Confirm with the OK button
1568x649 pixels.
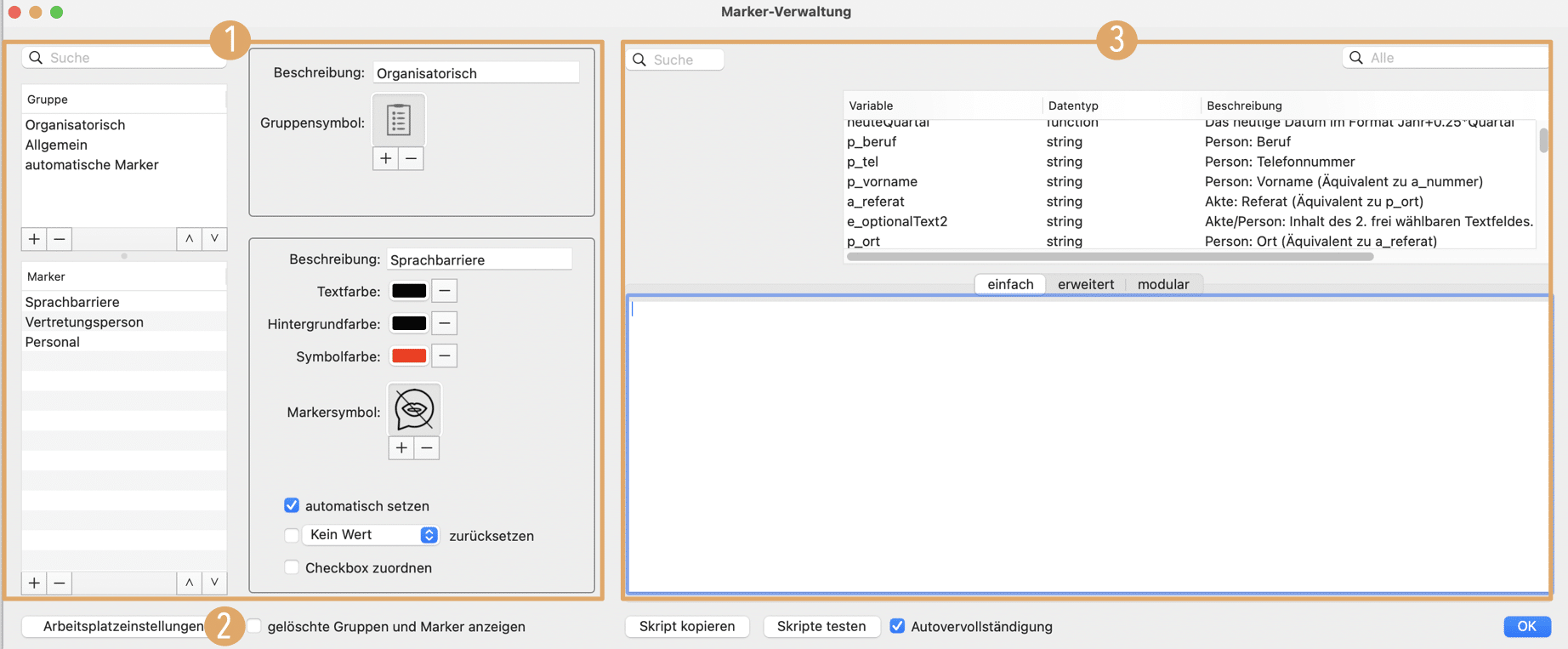click(x=1527, y=626)
